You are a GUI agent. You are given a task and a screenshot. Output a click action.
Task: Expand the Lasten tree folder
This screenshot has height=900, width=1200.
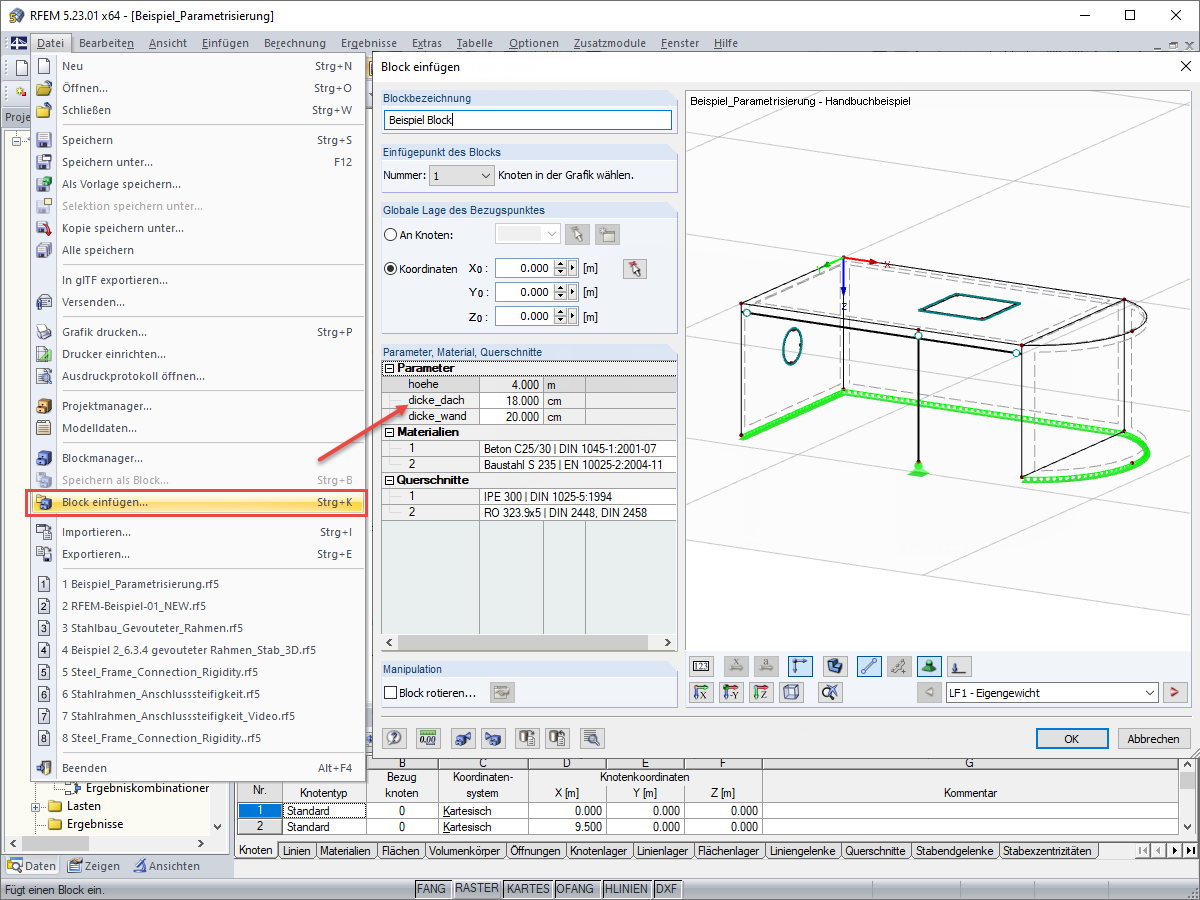[x=37, y=807]
